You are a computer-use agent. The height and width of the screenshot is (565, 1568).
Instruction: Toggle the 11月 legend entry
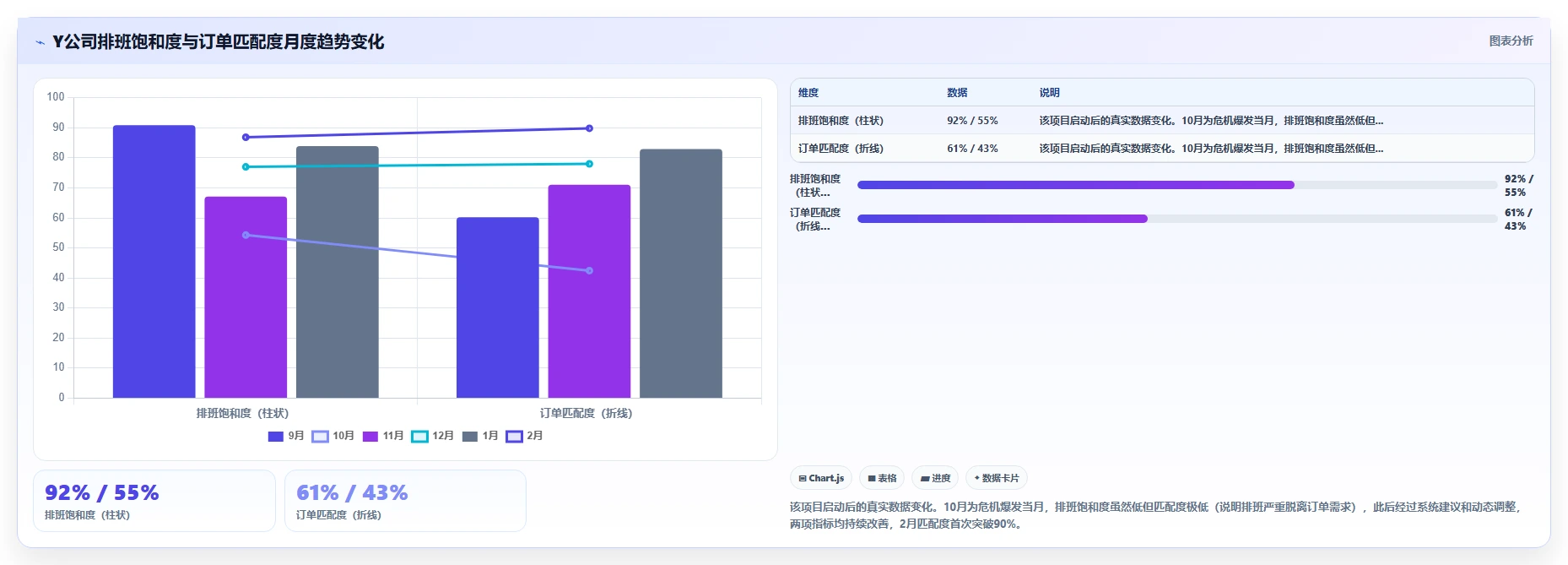click(x=383, y=436)
